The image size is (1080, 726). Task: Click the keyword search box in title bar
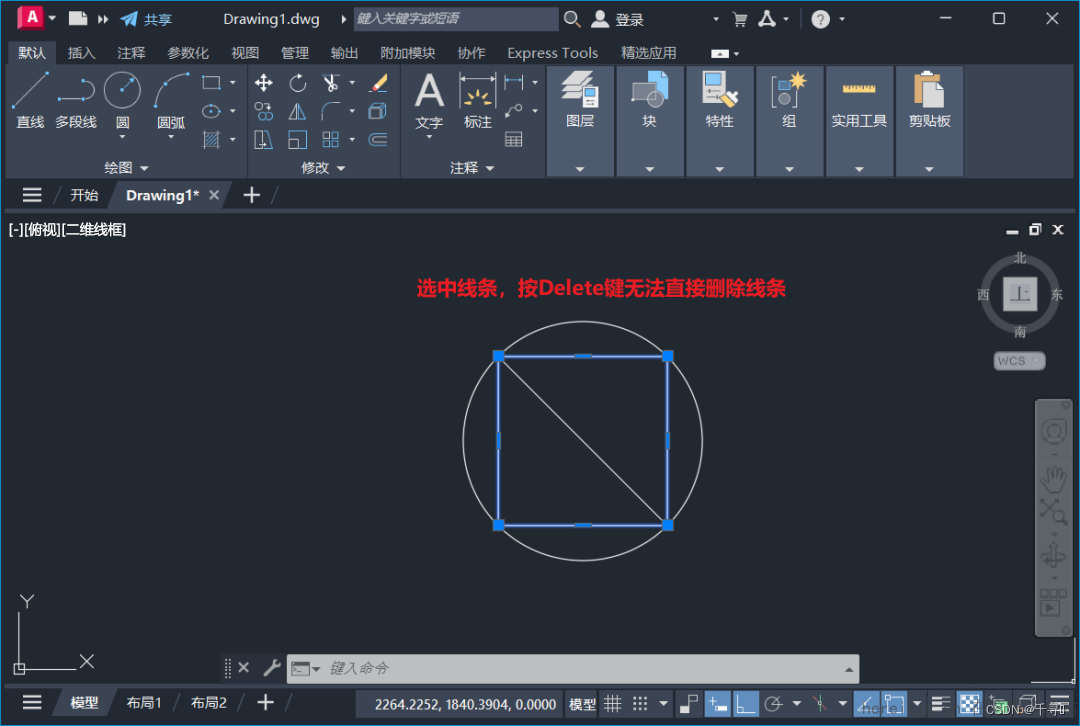tap(456, 19)
